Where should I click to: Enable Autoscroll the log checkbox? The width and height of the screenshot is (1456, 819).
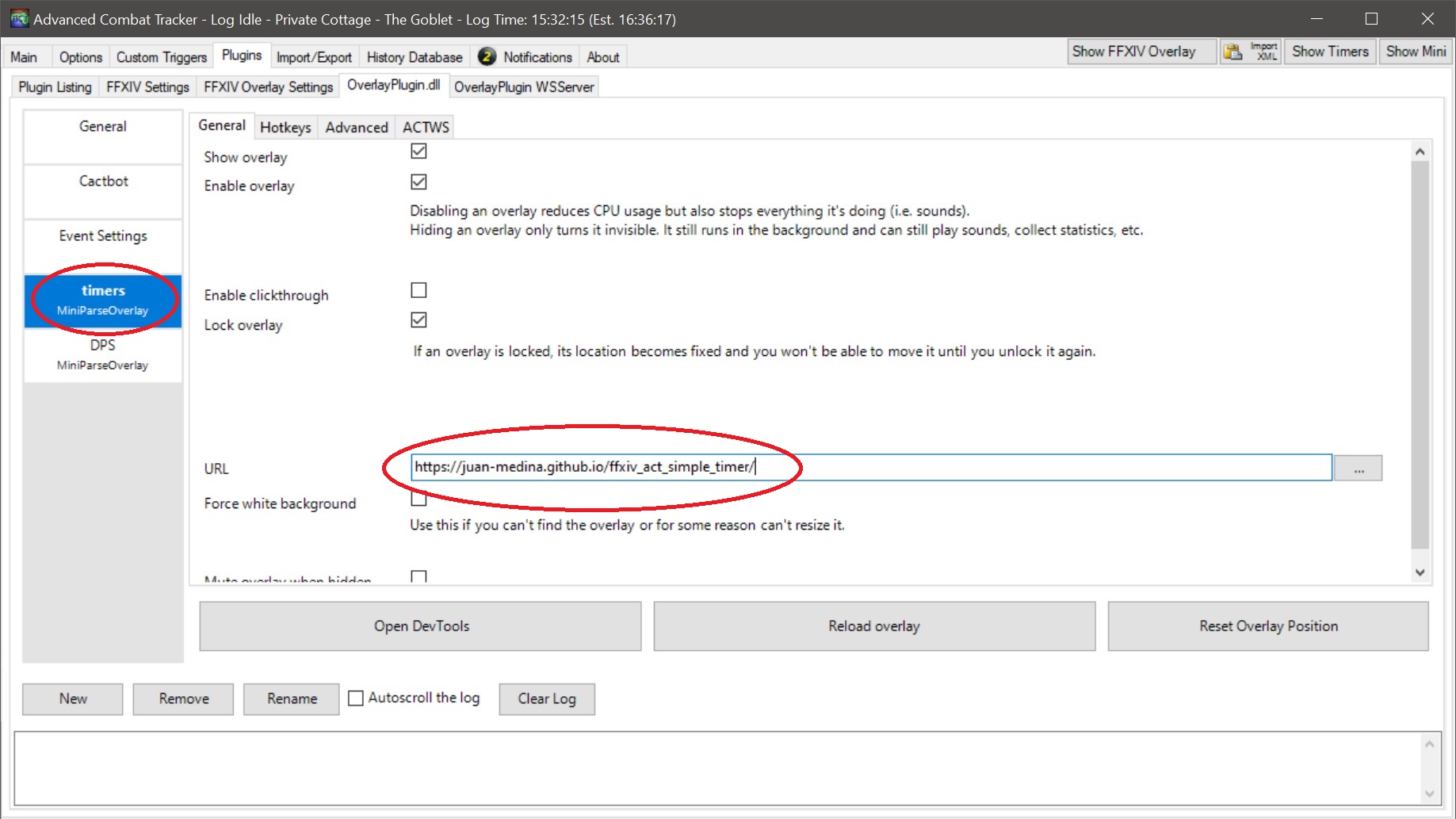click(x=356, y=698)
